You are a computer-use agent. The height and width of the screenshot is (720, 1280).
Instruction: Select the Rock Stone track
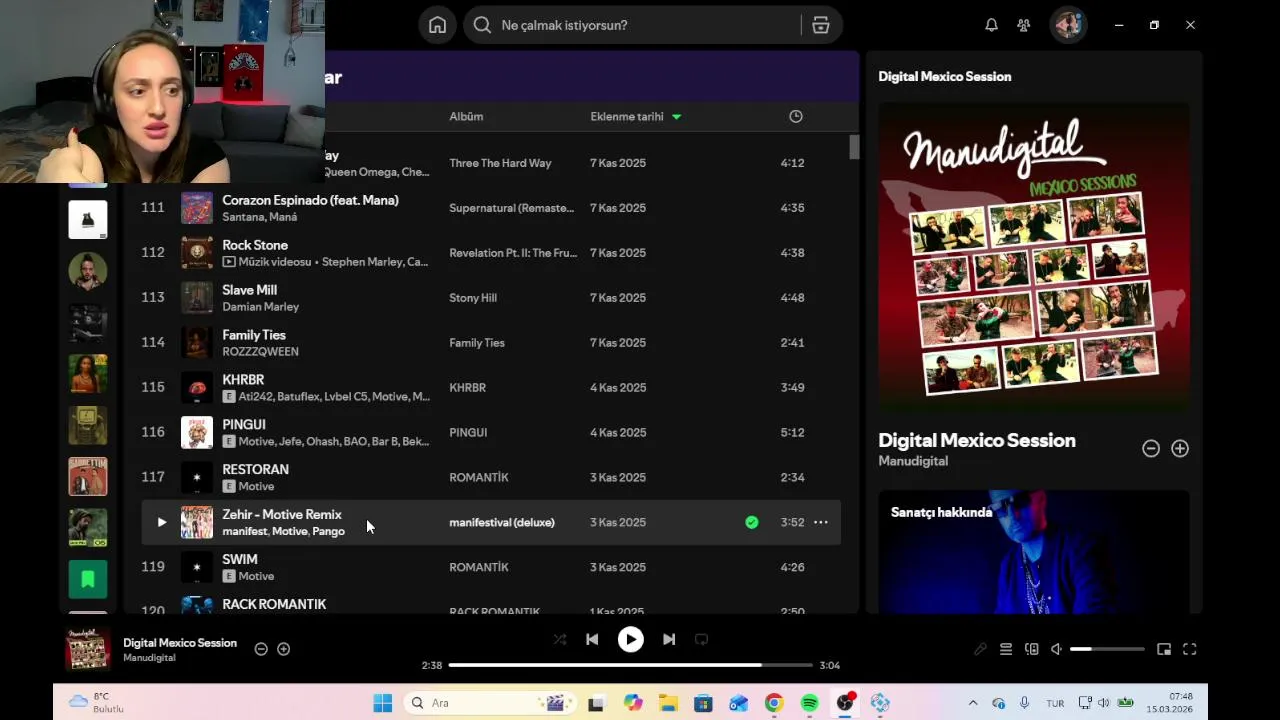click(255, 245)
